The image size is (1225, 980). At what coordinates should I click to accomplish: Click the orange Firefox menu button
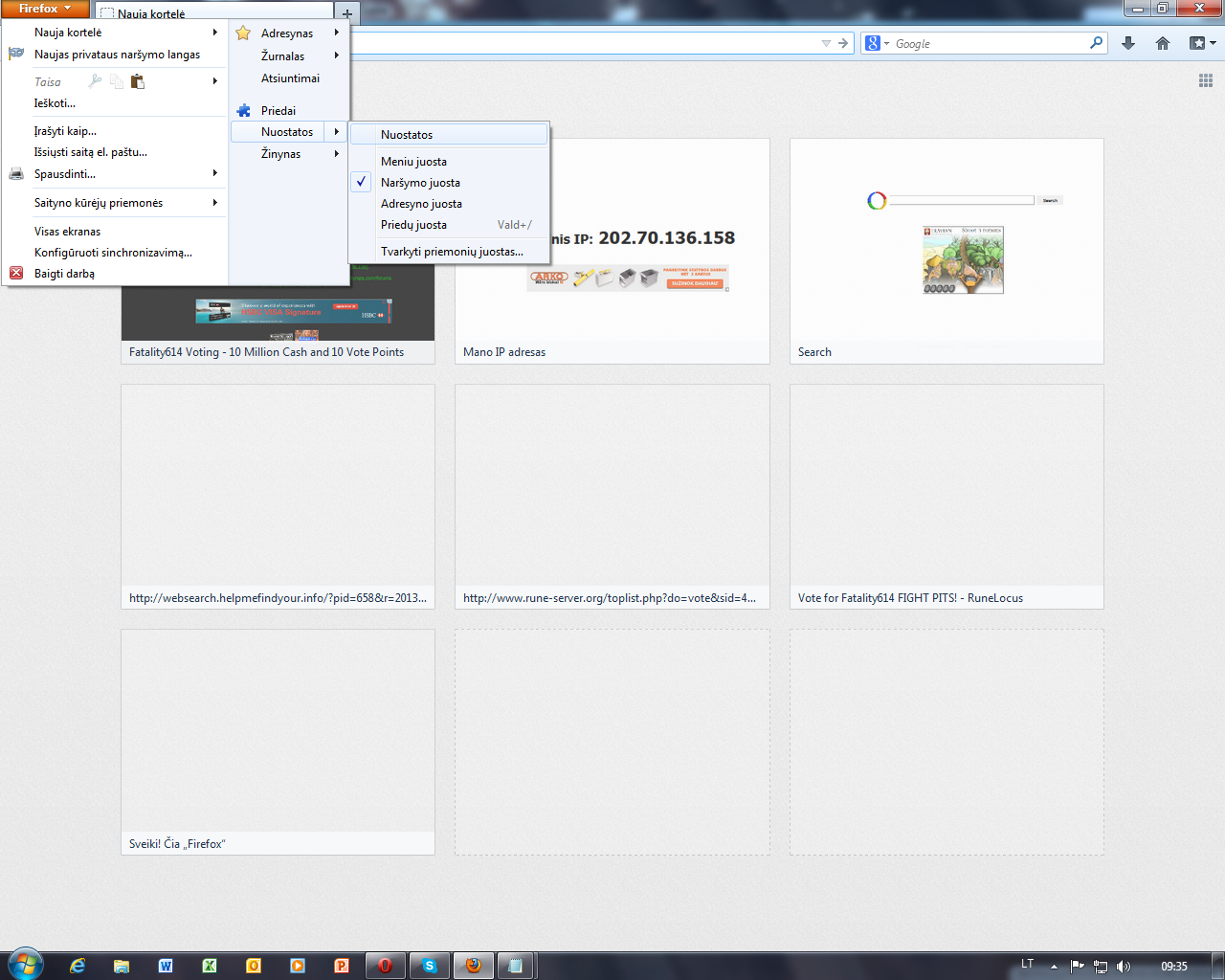(x=45, y=9)
